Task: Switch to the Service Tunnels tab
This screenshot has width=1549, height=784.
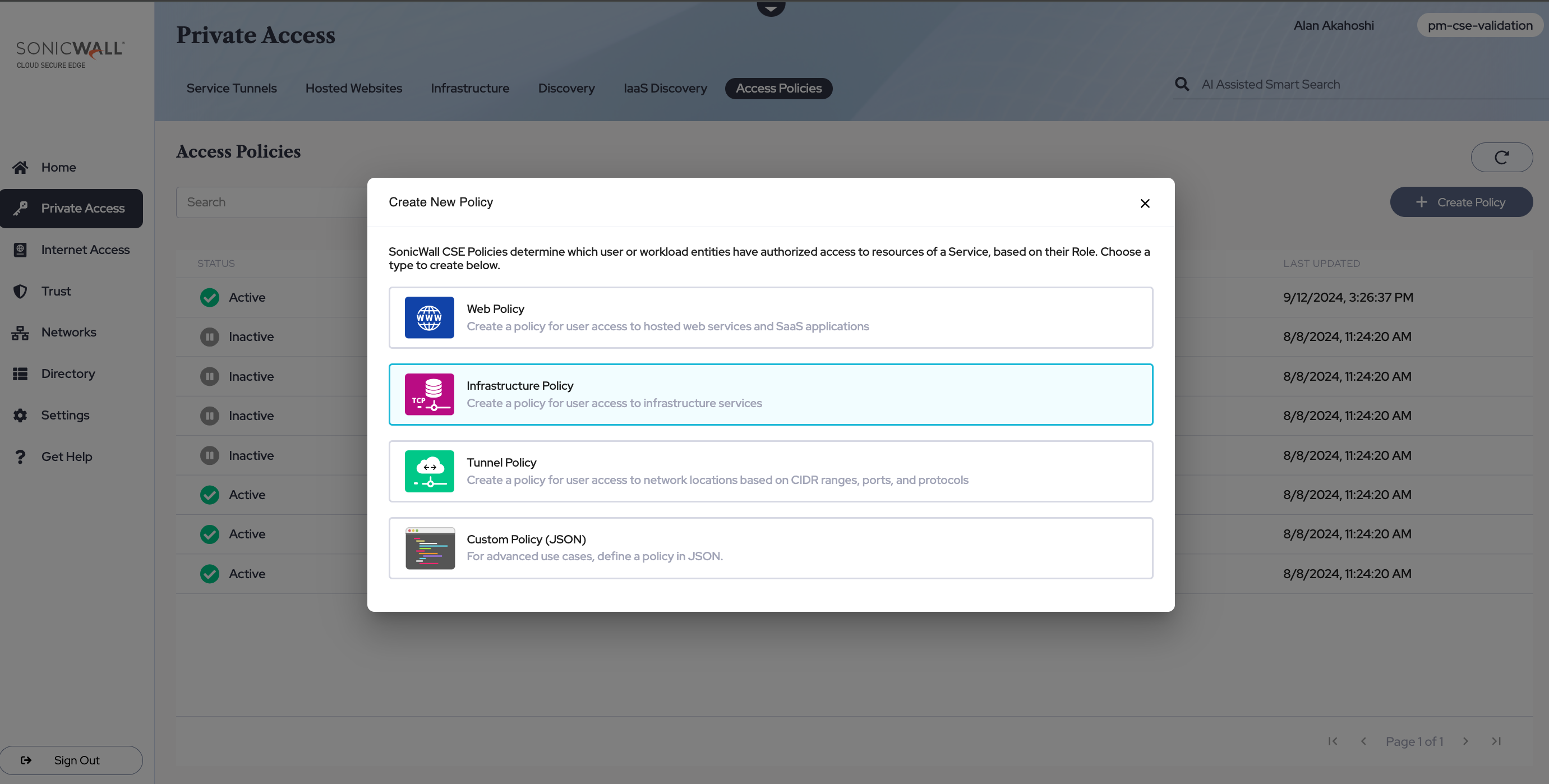Action: 232,89
